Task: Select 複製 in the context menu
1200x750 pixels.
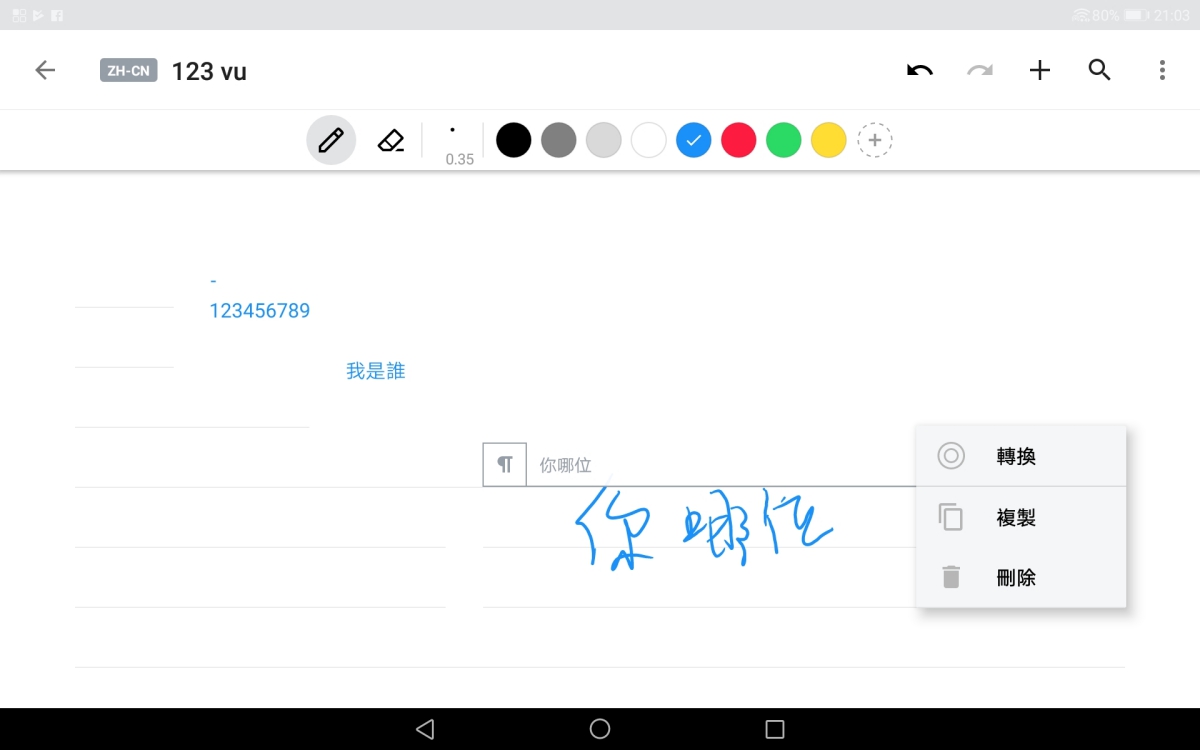Action: [x=1021, y=518]
